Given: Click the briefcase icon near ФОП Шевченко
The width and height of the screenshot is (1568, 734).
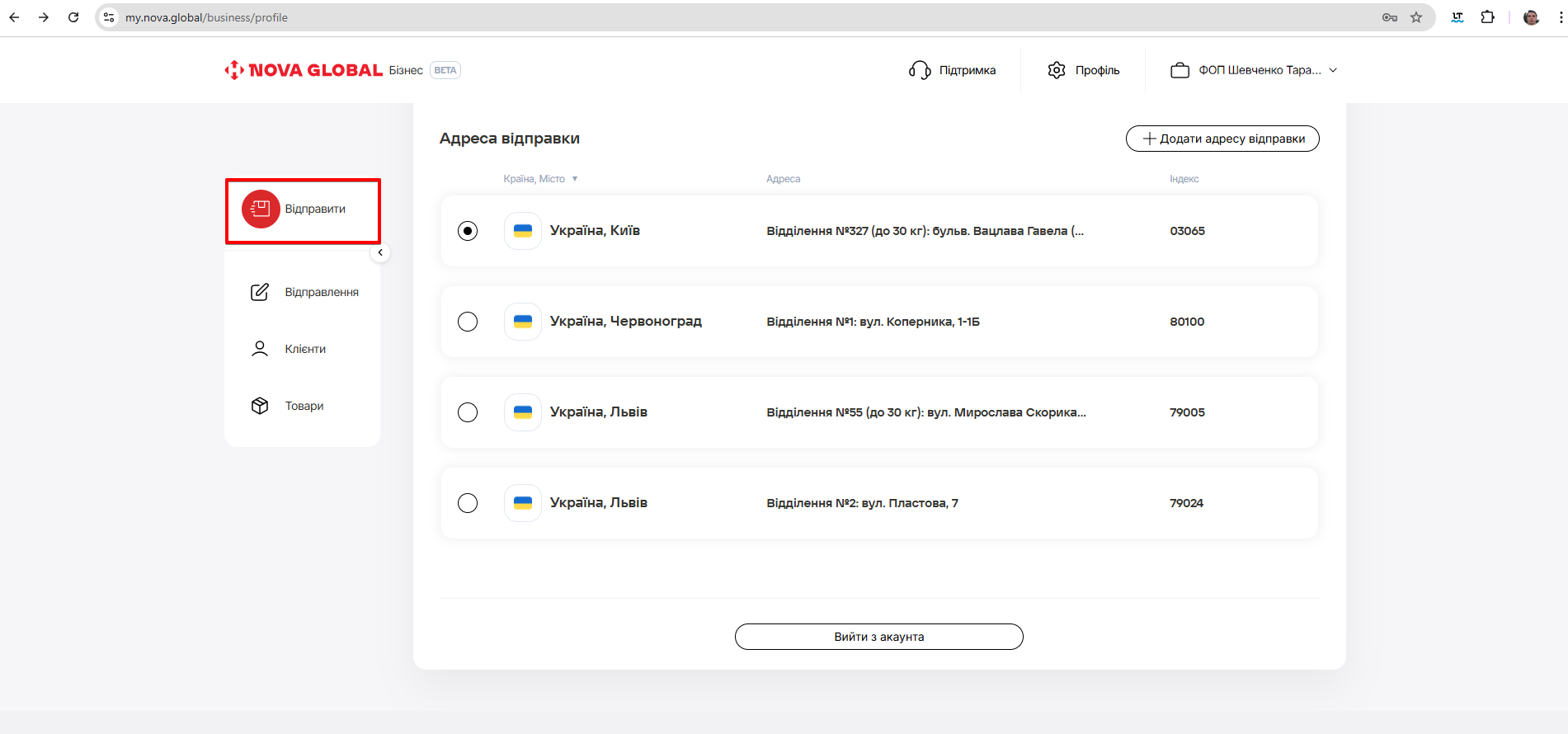Looking at the screenshot, I should click(x=1180, y=70).
